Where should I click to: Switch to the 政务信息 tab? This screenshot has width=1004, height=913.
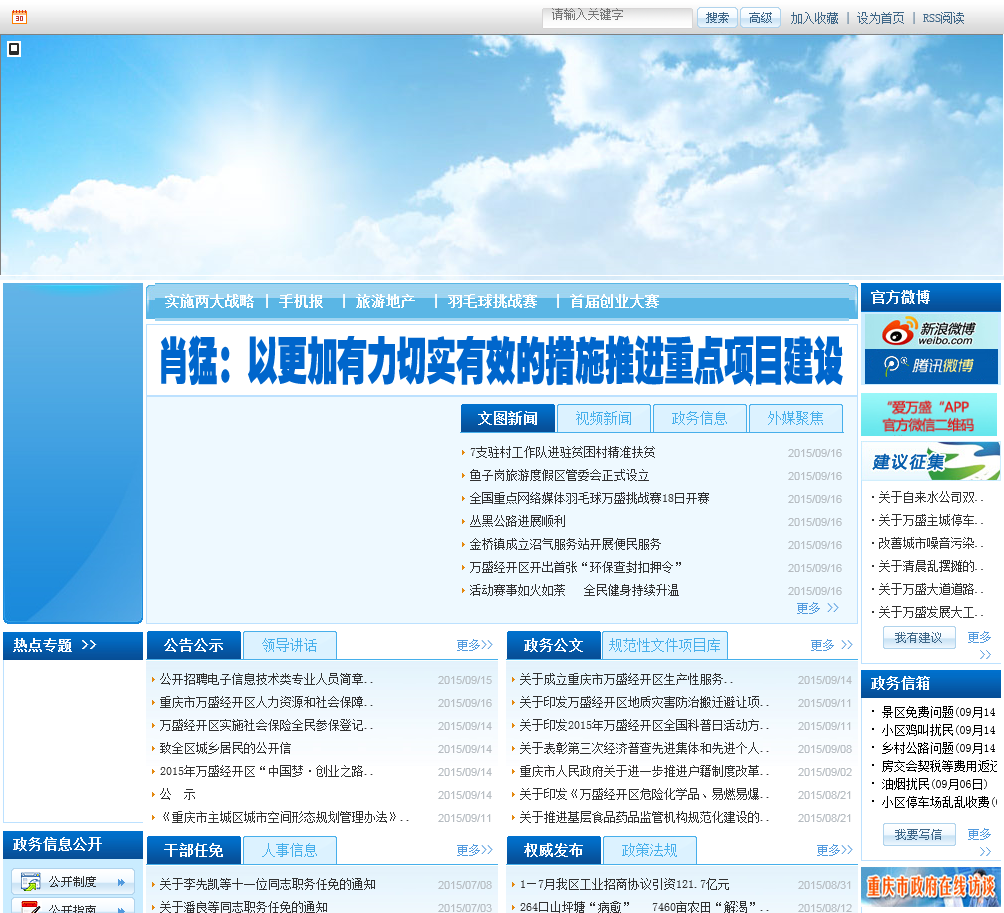point(699,418)
